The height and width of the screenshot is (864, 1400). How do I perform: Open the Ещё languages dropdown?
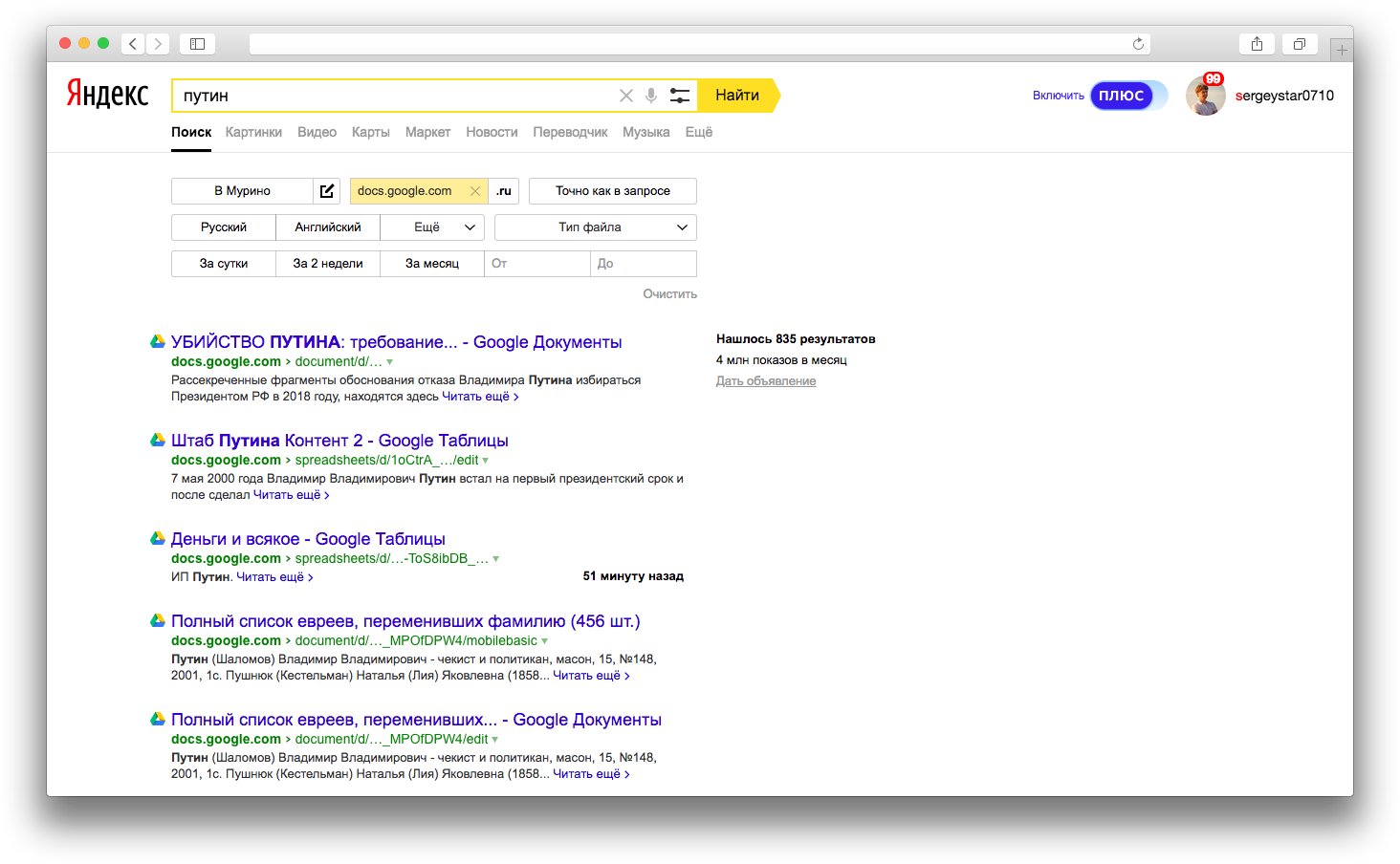(x=432, y=227)
